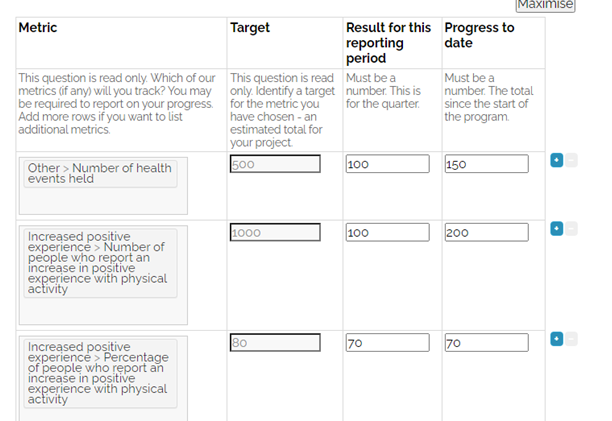This screenshot has height=421, width=612.
Task: Click the 'Progress to date' column header
Action: click(x=479, y=35)
